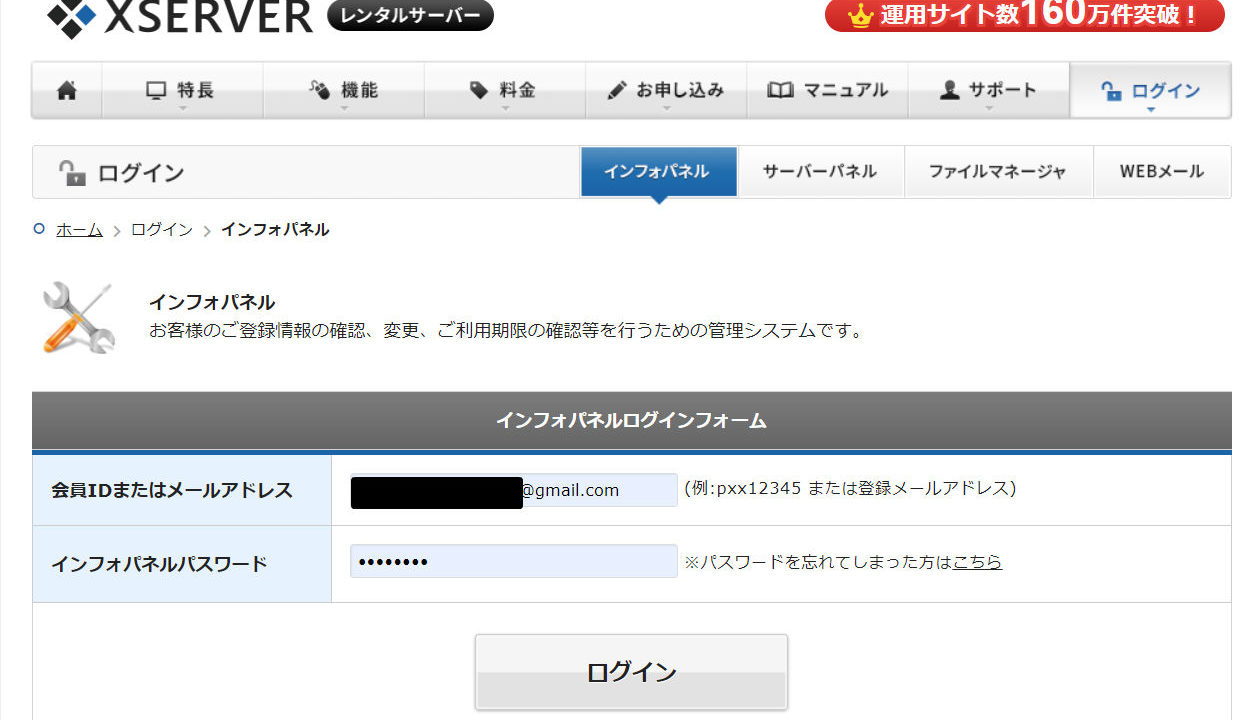This screenshot has width=1258, height=720.
Task: Focus the インフォパネルパスワード input field
Action: 514,561
